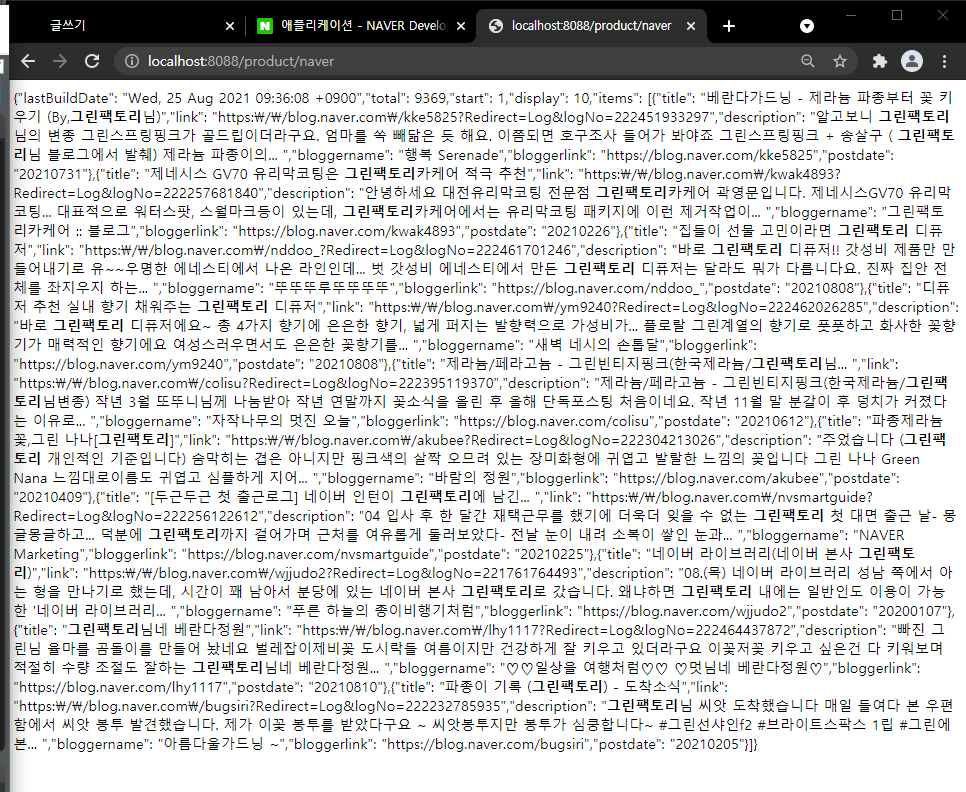The height and width of the screenshot is (792, 966).
Task: Close the localhost:8088 tab
Action: point(691,26)
